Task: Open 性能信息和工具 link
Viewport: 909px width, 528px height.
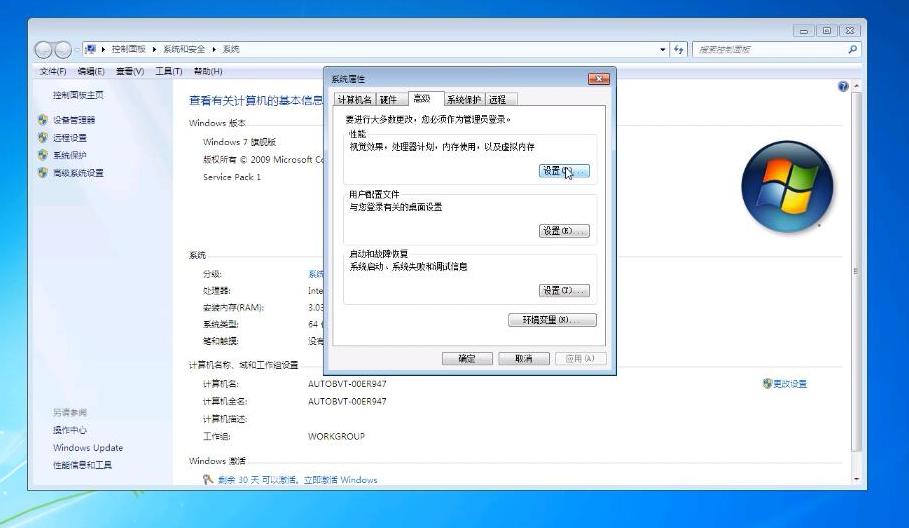Action: pyautogui.click(x=82, y=465)
